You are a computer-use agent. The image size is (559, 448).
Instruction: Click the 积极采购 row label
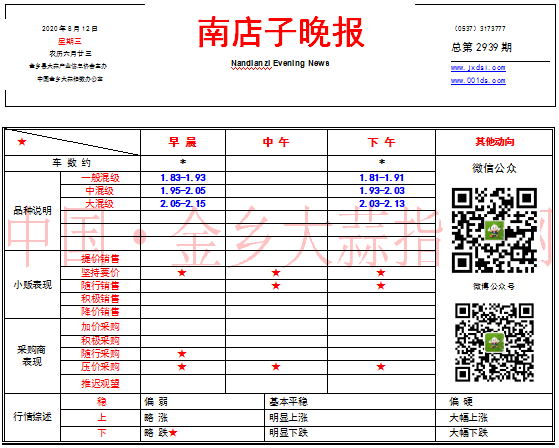(100, 341)
